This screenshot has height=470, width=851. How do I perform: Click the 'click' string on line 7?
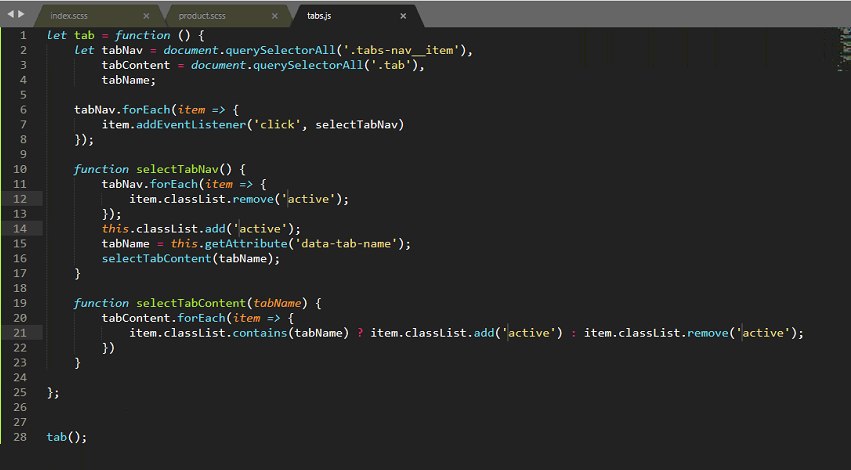point(277,125)
